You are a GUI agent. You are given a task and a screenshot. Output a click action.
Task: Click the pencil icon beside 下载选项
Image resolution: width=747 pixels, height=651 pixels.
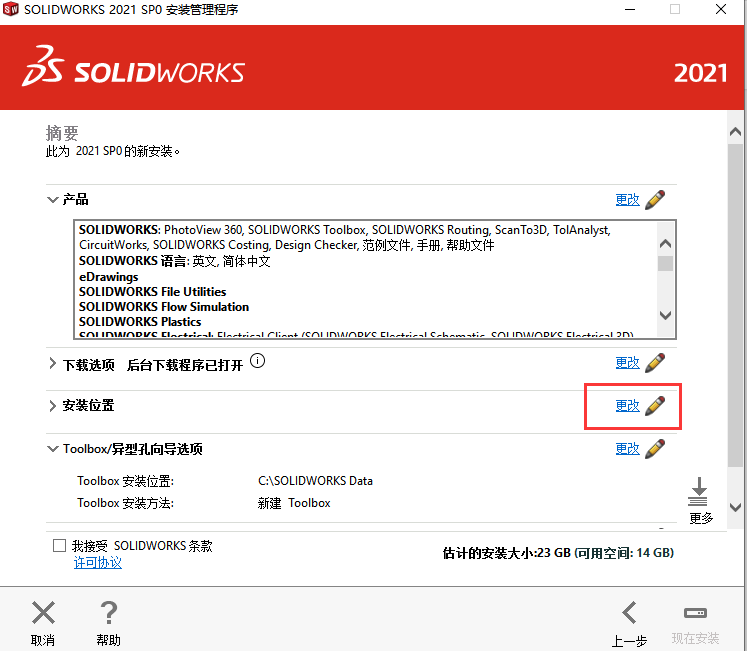[x=655, y=363]
